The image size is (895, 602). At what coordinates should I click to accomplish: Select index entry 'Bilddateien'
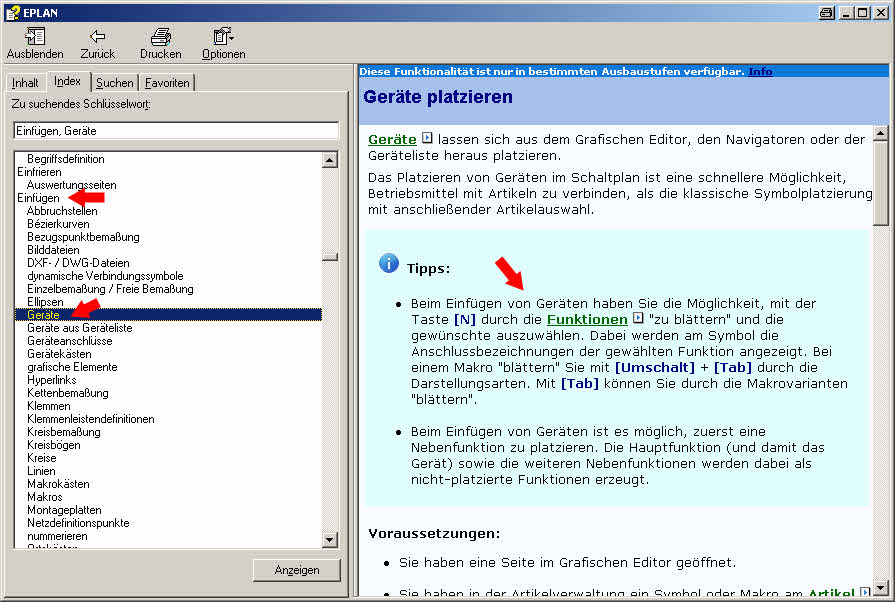pos(53,250)
